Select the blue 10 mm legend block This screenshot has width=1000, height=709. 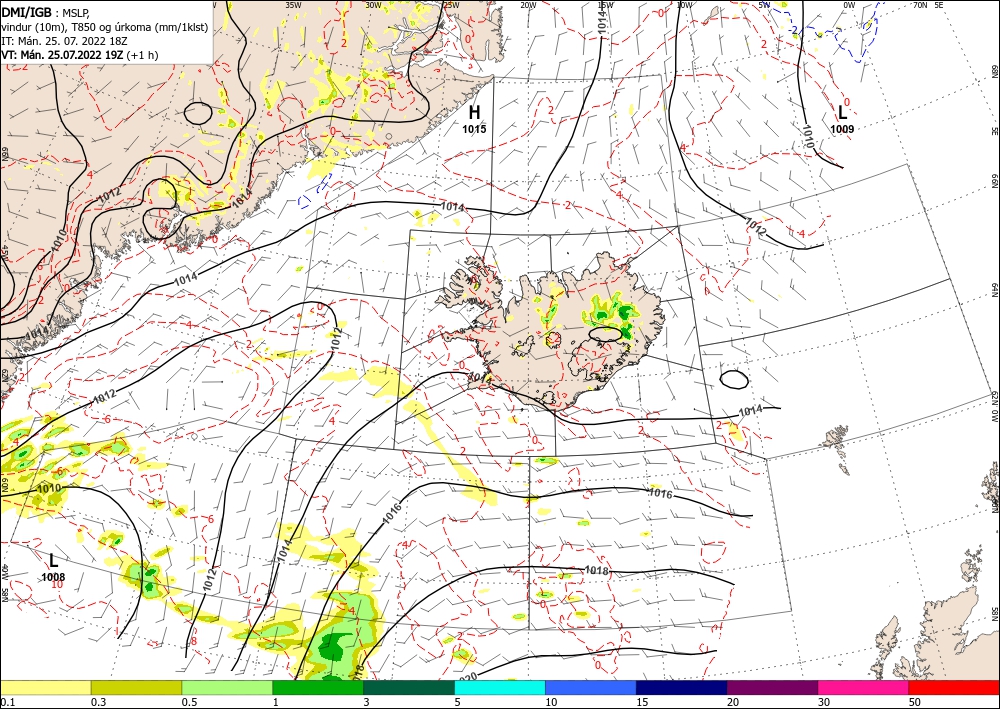point(591,687)
